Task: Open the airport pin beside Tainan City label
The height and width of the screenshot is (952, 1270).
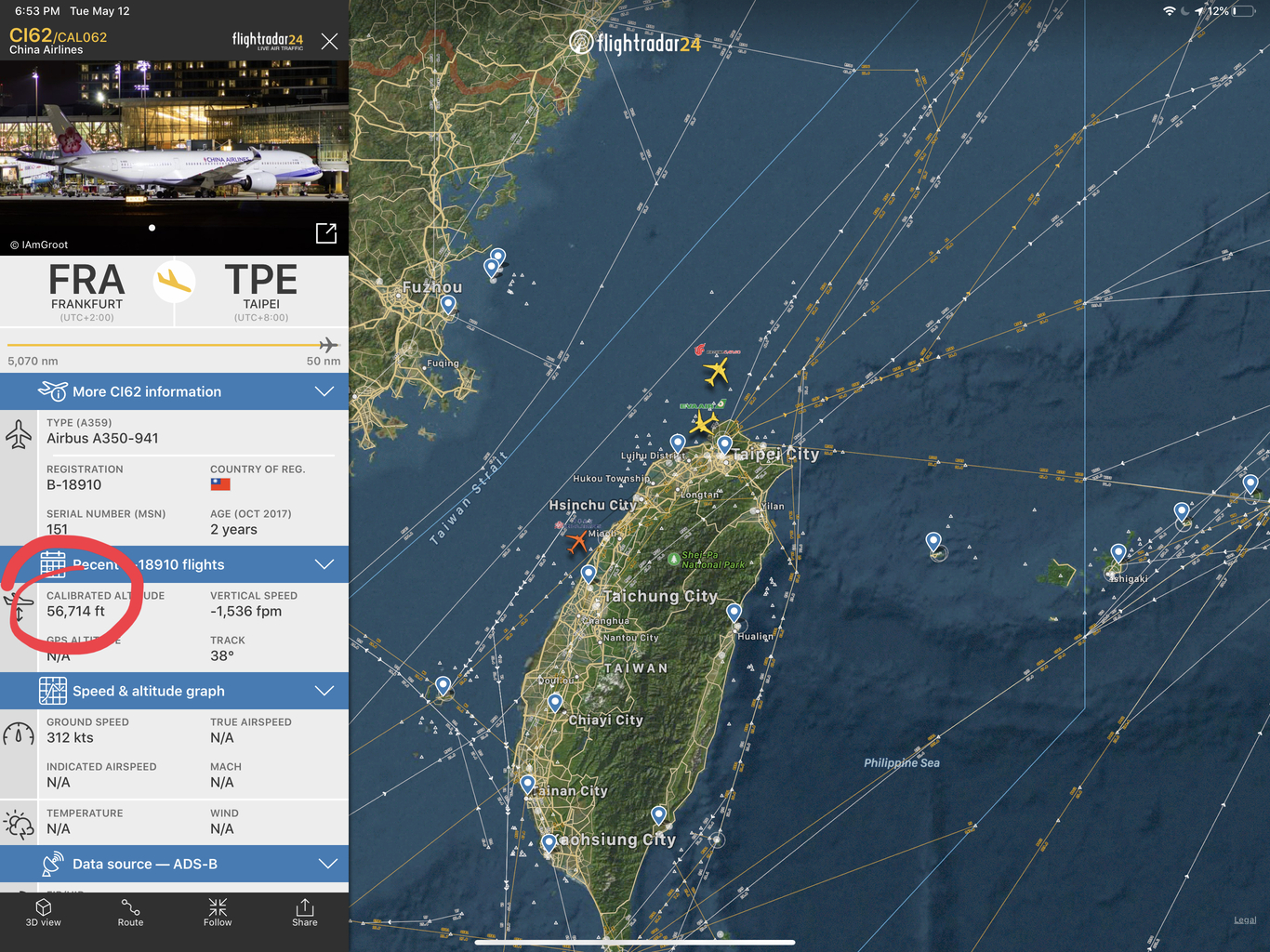Action: pyautogui.click(x=528, y=786)
